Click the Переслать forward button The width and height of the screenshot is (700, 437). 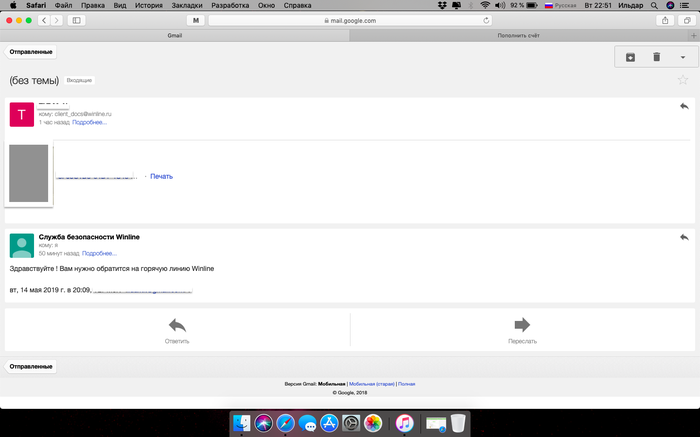522,329
